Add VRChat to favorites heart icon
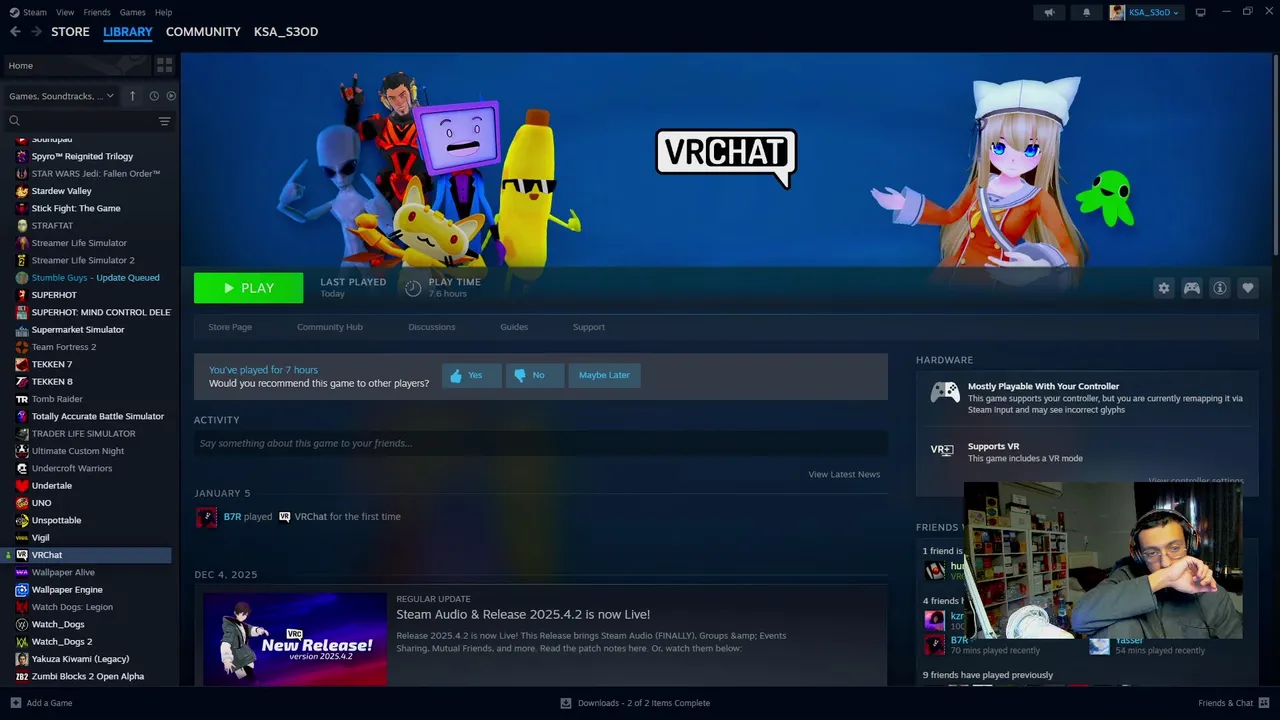Image resolution: width=1280 pixels, height=720 pixels. click(1248, 288)
